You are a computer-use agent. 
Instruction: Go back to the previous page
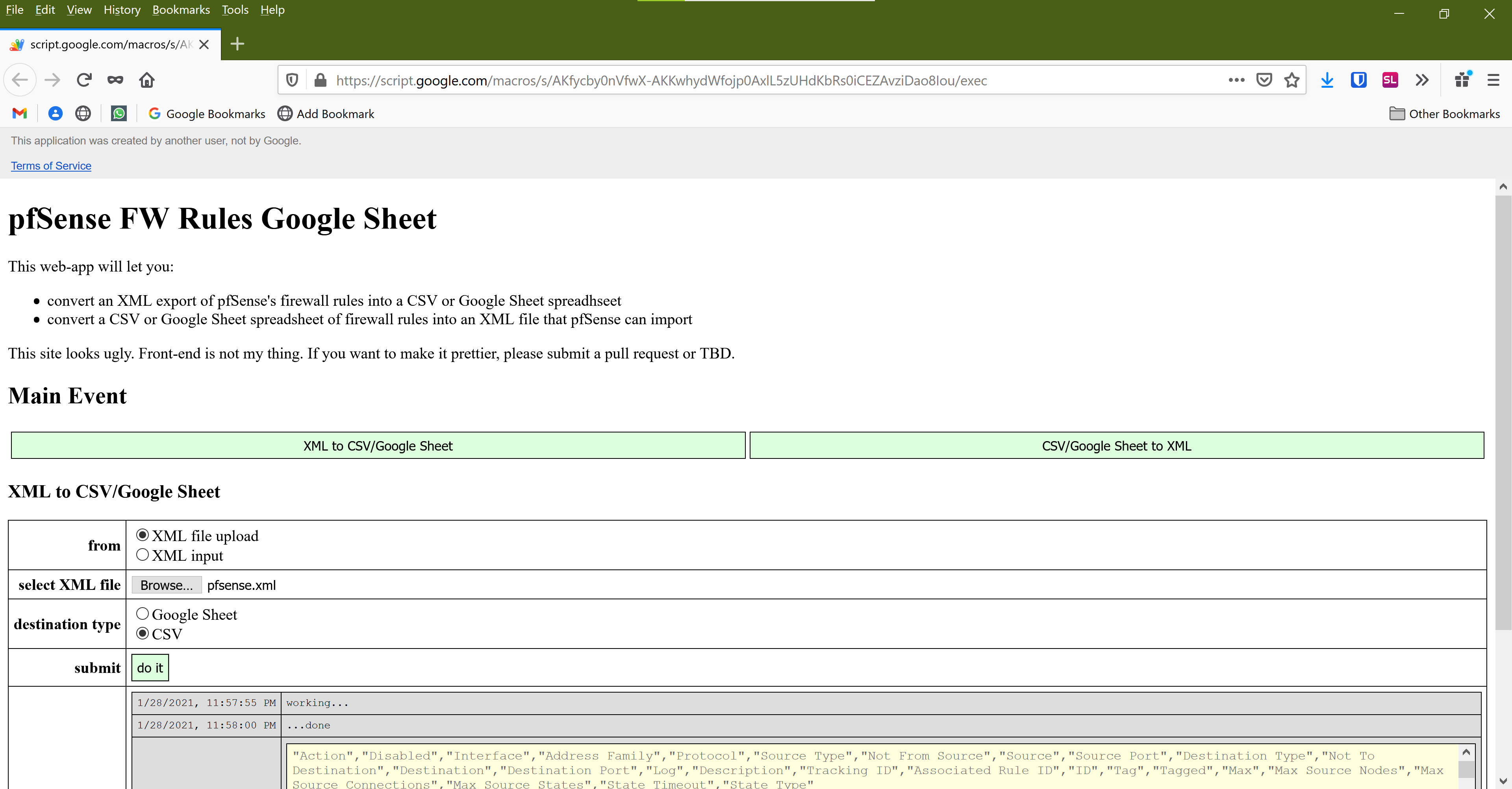tap(20, 80)
